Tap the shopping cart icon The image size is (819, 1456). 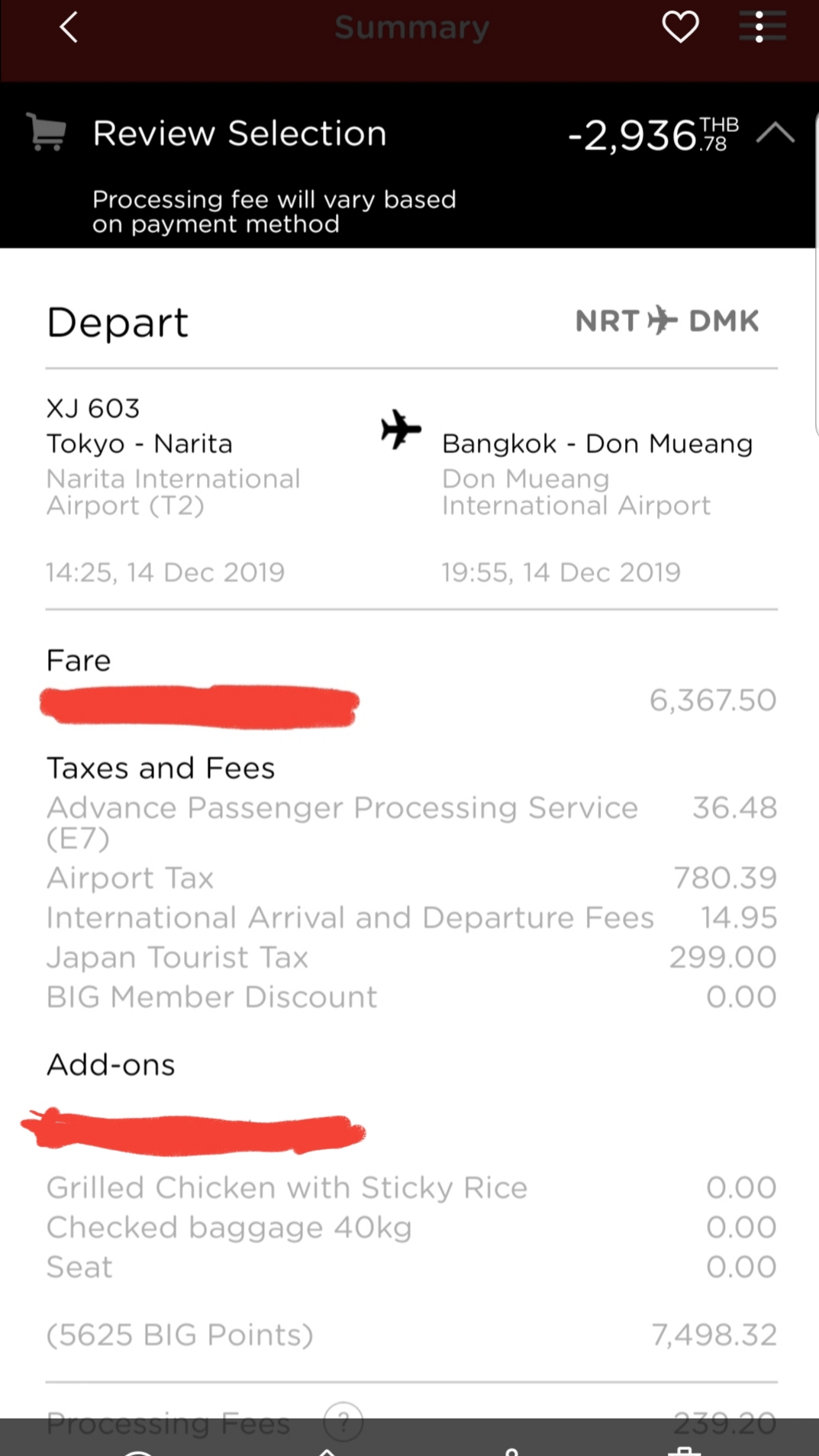pyautogui.click(x=47, y=132)
